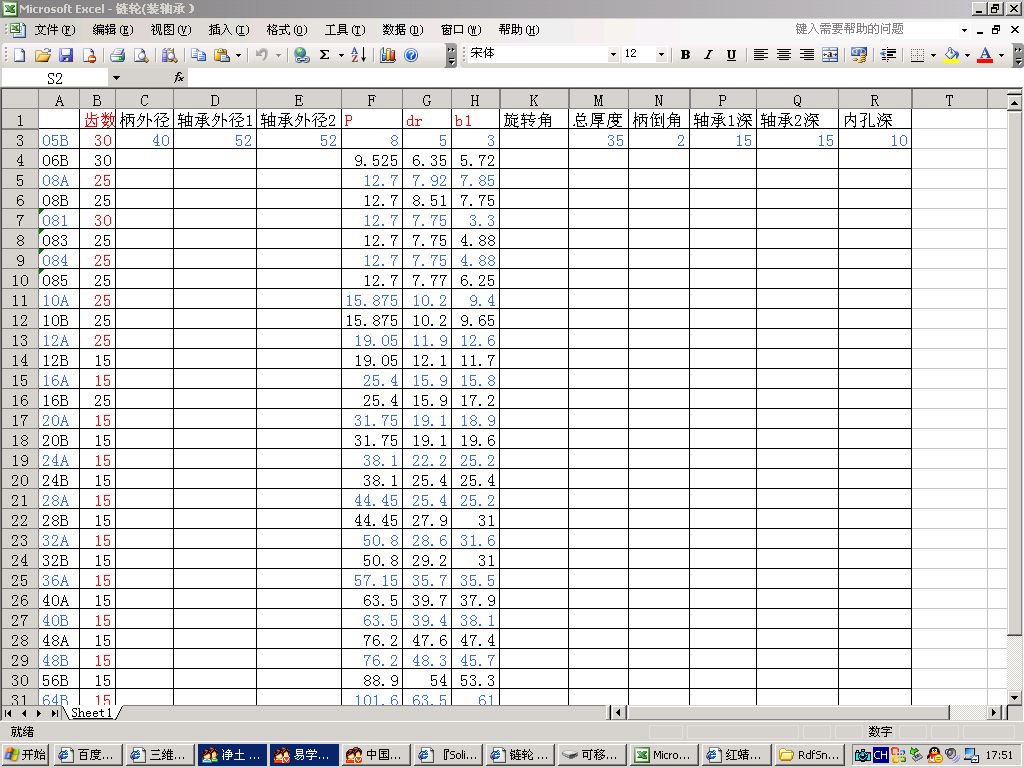Open Excel Help with the question mark icon
The width and height of the screenshot is (1024, 768).
click(411, 55)
